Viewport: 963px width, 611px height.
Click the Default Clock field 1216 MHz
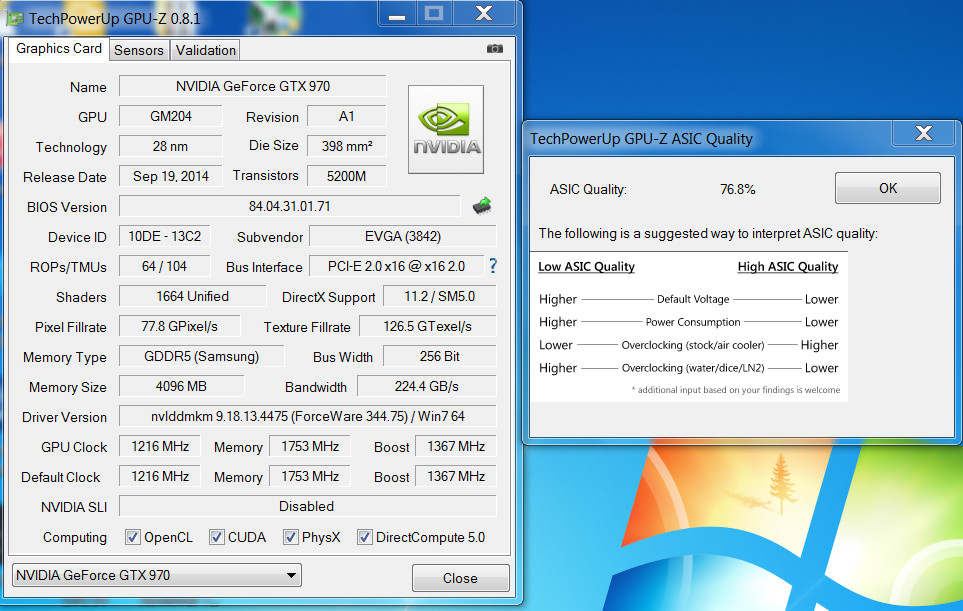click(x=160, y=477)
